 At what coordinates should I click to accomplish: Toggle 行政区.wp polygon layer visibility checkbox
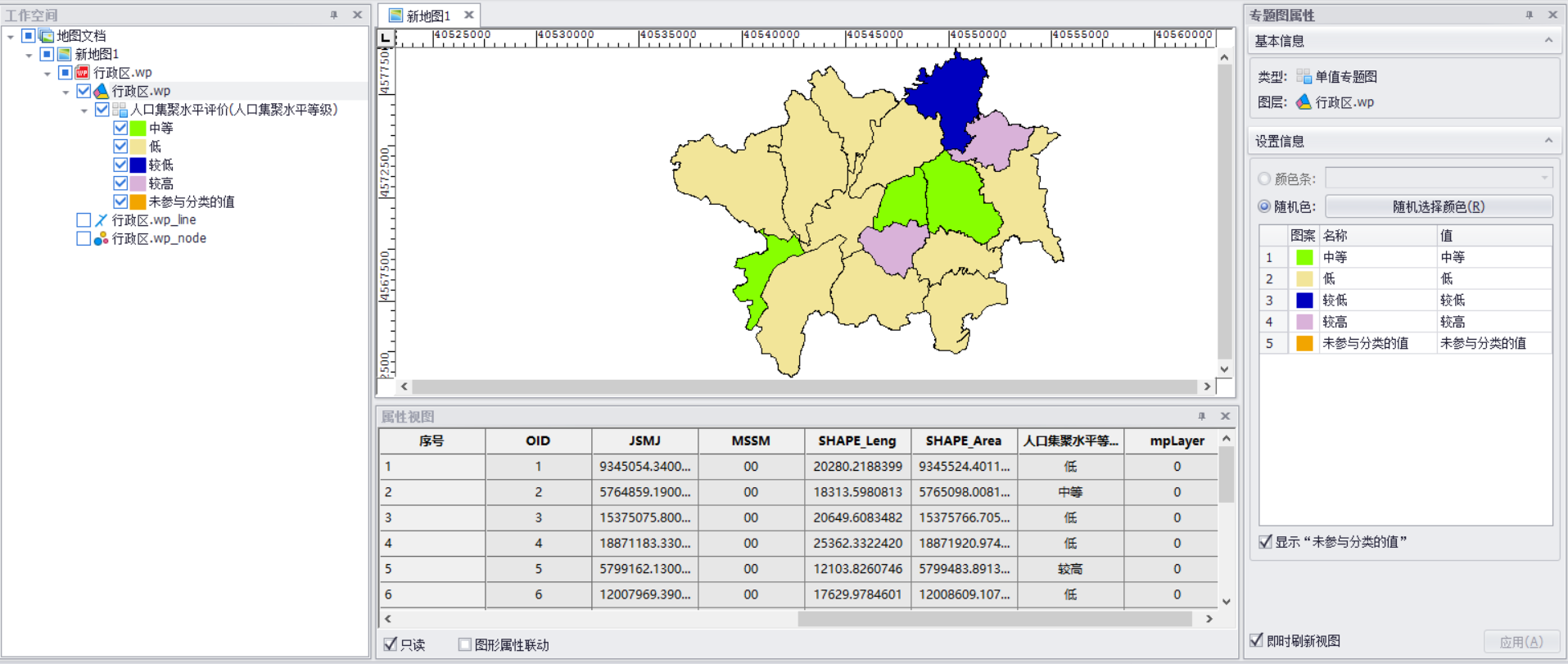point(84,91)
